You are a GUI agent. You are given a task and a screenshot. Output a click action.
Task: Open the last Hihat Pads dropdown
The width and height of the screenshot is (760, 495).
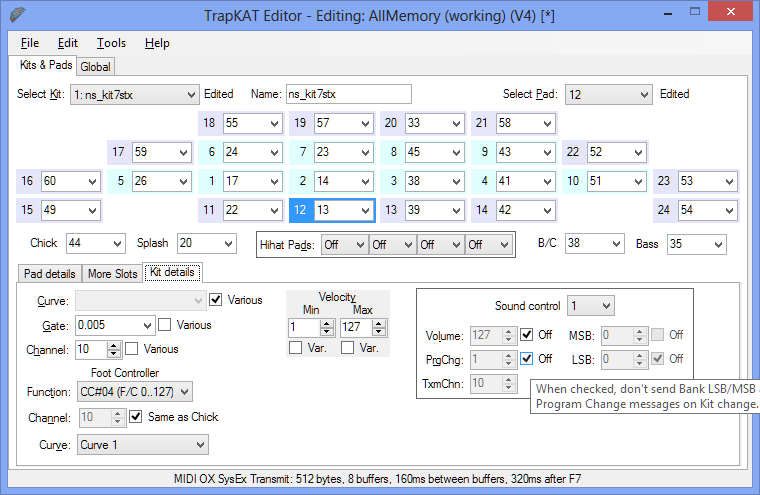(x=488, y=245)
